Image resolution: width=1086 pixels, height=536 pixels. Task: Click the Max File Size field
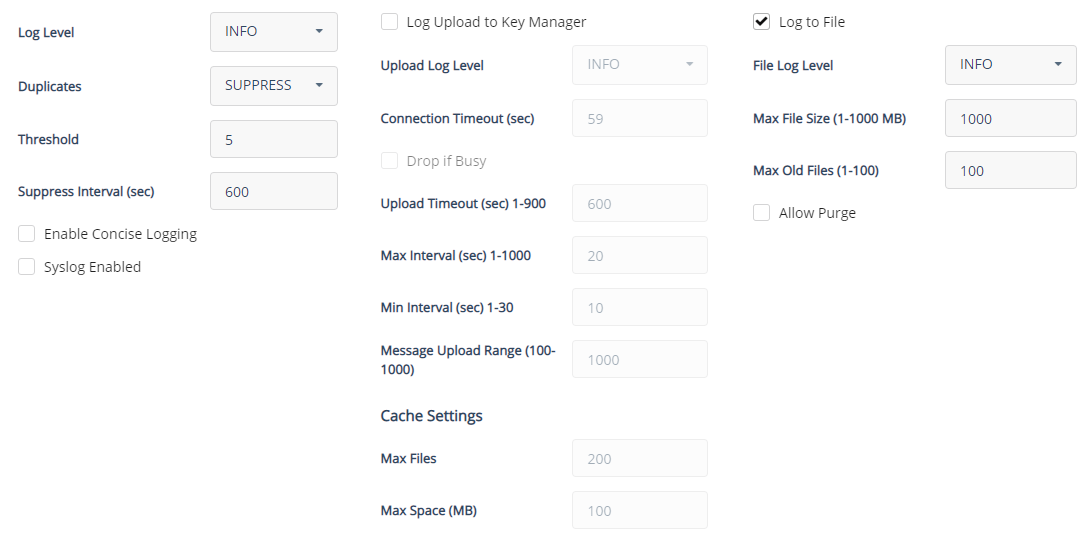tap(1010, 119)
